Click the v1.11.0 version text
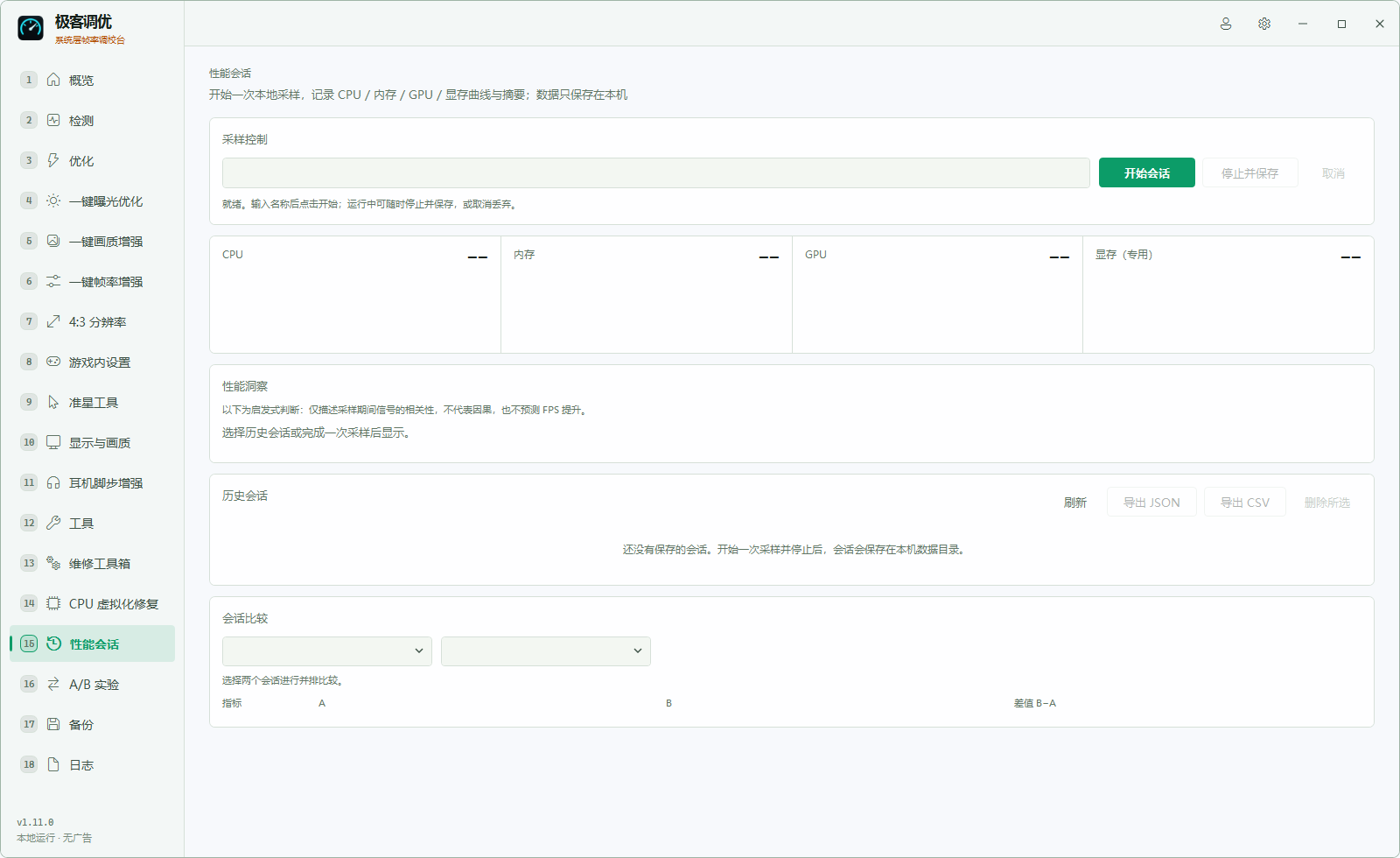The image size is (1400, 858). 35,822
